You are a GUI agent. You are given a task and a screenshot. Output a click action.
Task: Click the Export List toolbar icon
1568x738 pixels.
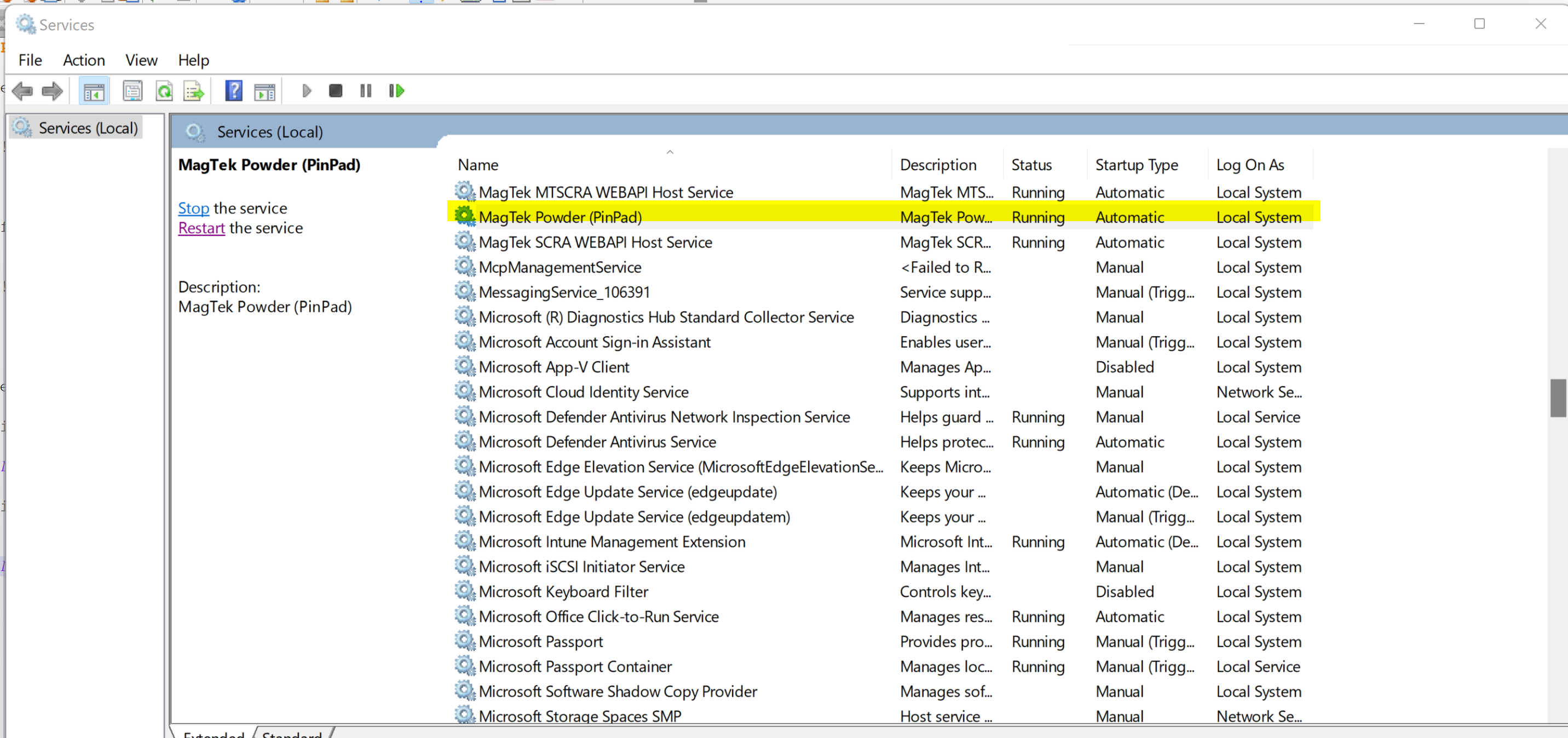(x=194, y=91)
